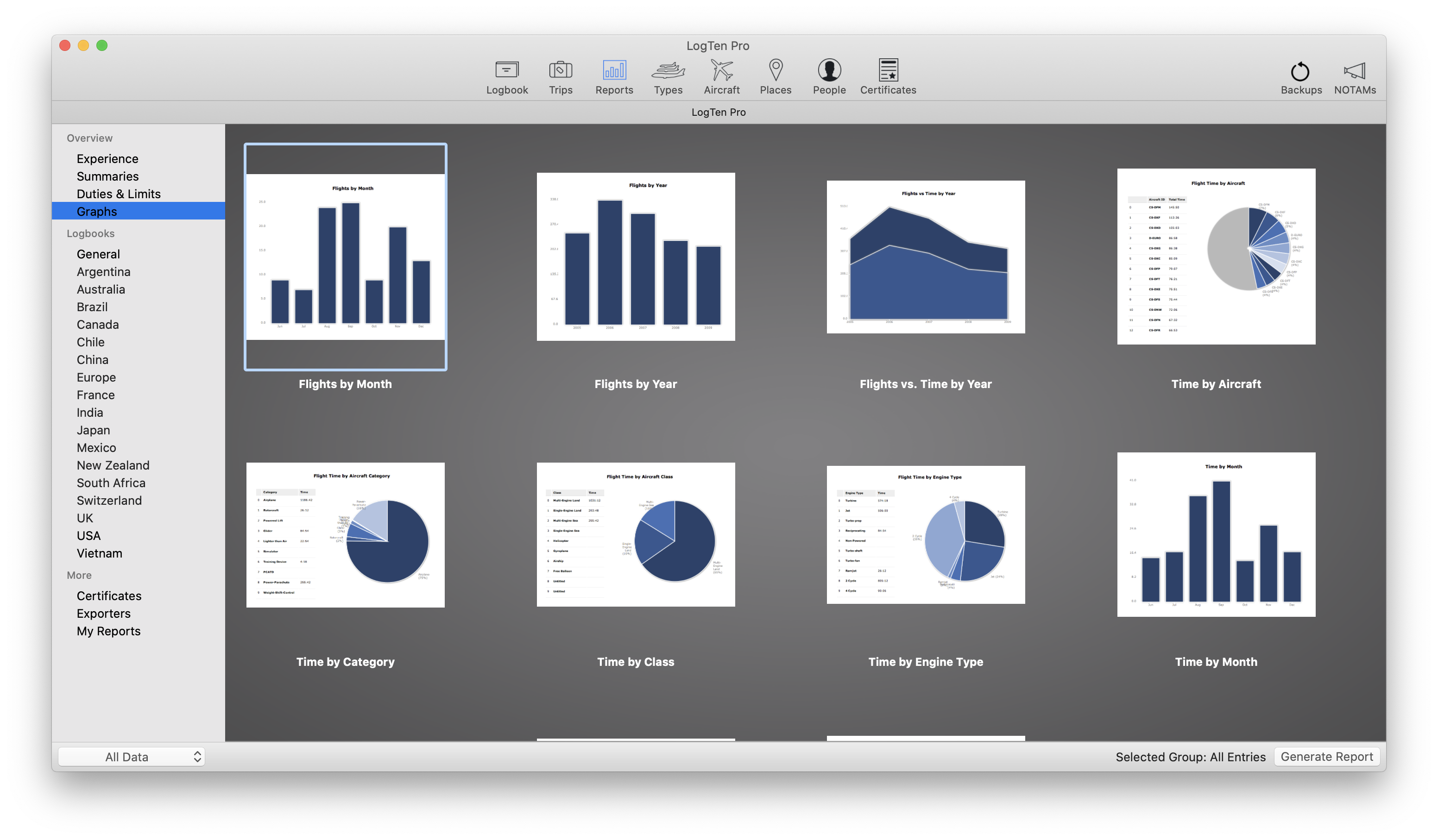Screen dimensions: 1438x840
Task: Select the Time by Month graph thumbnail
Action: click(1216, 534)
